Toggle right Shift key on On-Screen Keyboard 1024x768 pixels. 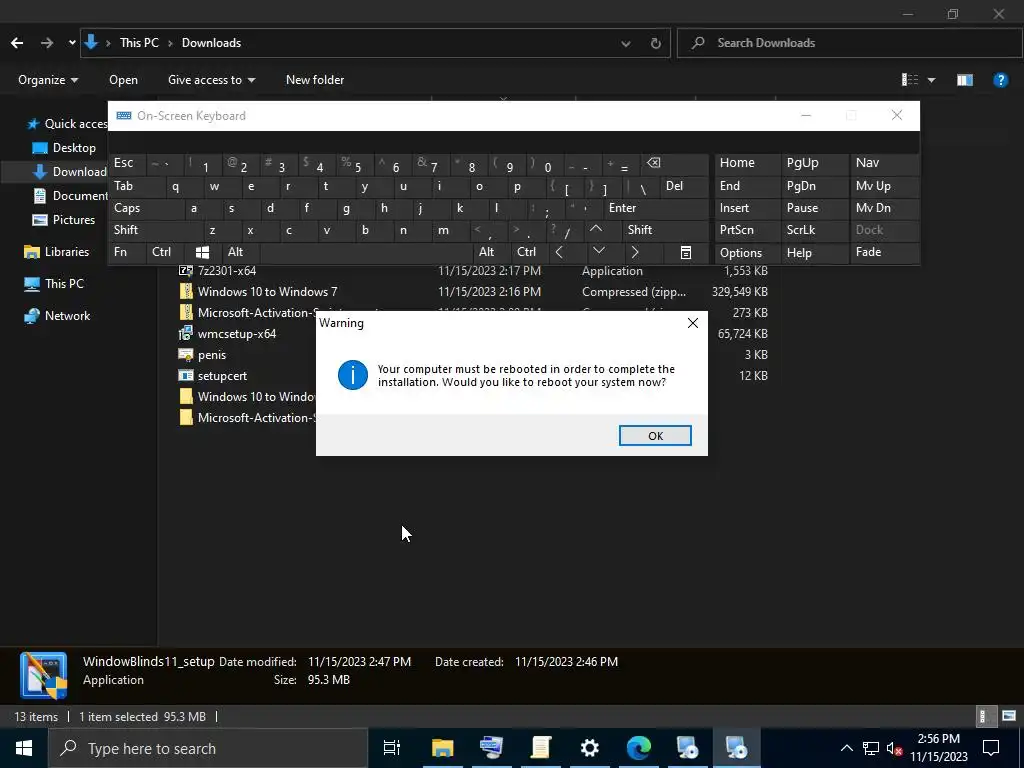click(666, 230)
